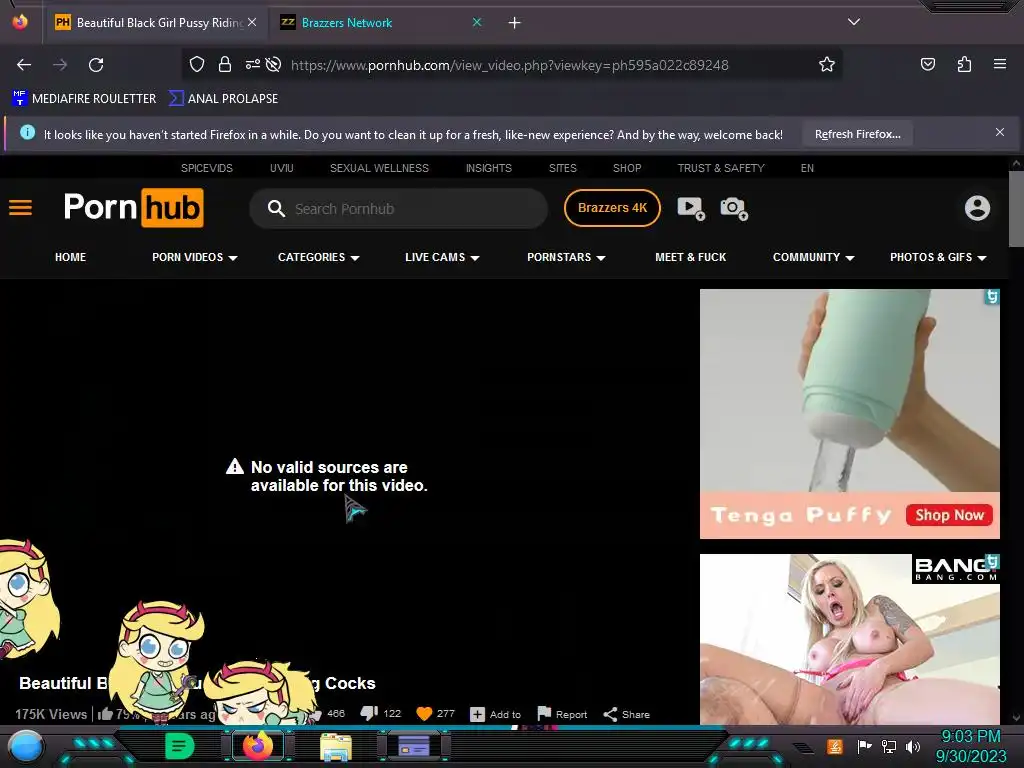Click the autoplay blocked icon in URL bar
The height and width of the screenshot is (768, 1024).
pyautogui.click(x=274, y=64)
